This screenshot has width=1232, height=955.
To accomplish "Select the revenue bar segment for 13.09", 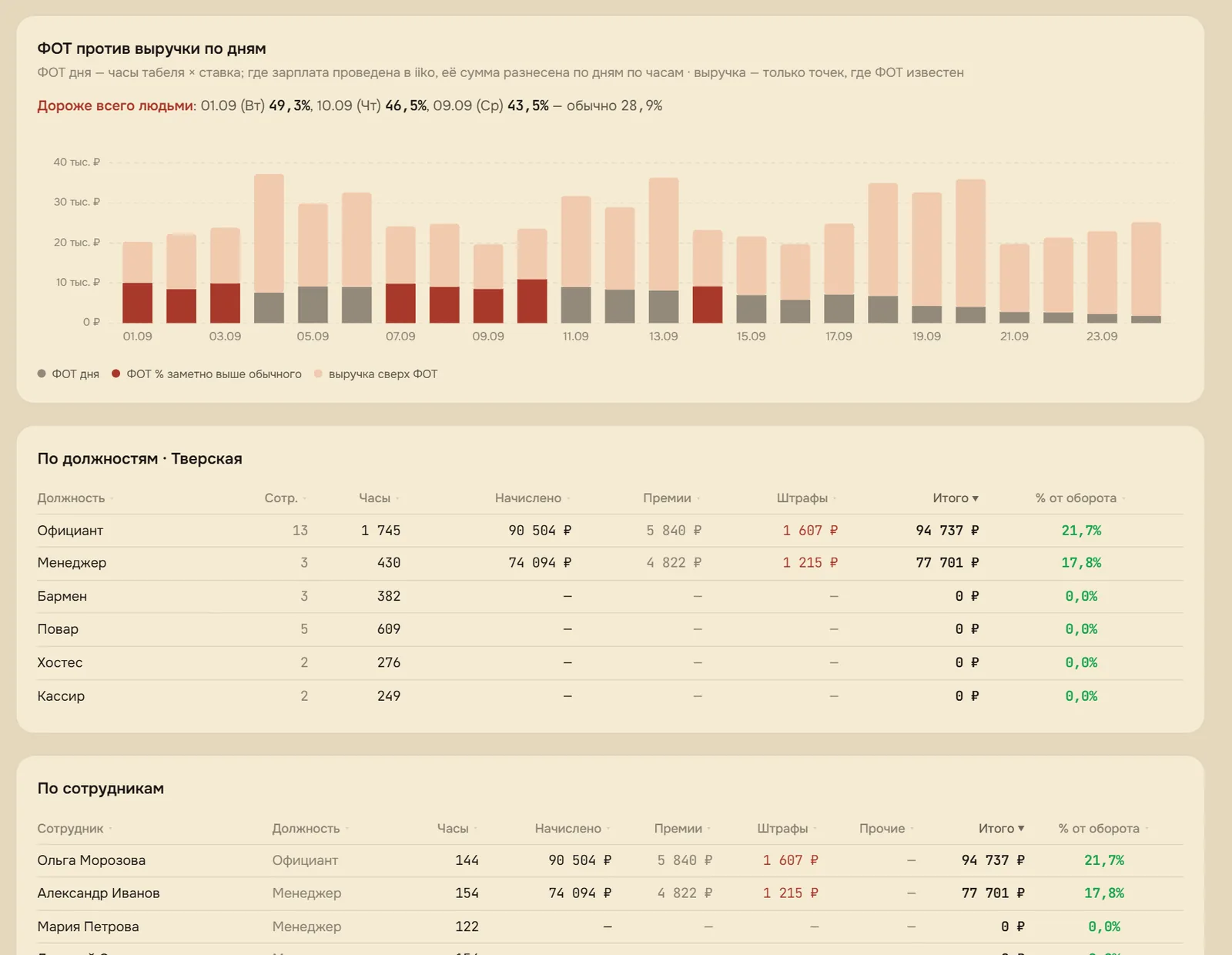I will [664, 234].
